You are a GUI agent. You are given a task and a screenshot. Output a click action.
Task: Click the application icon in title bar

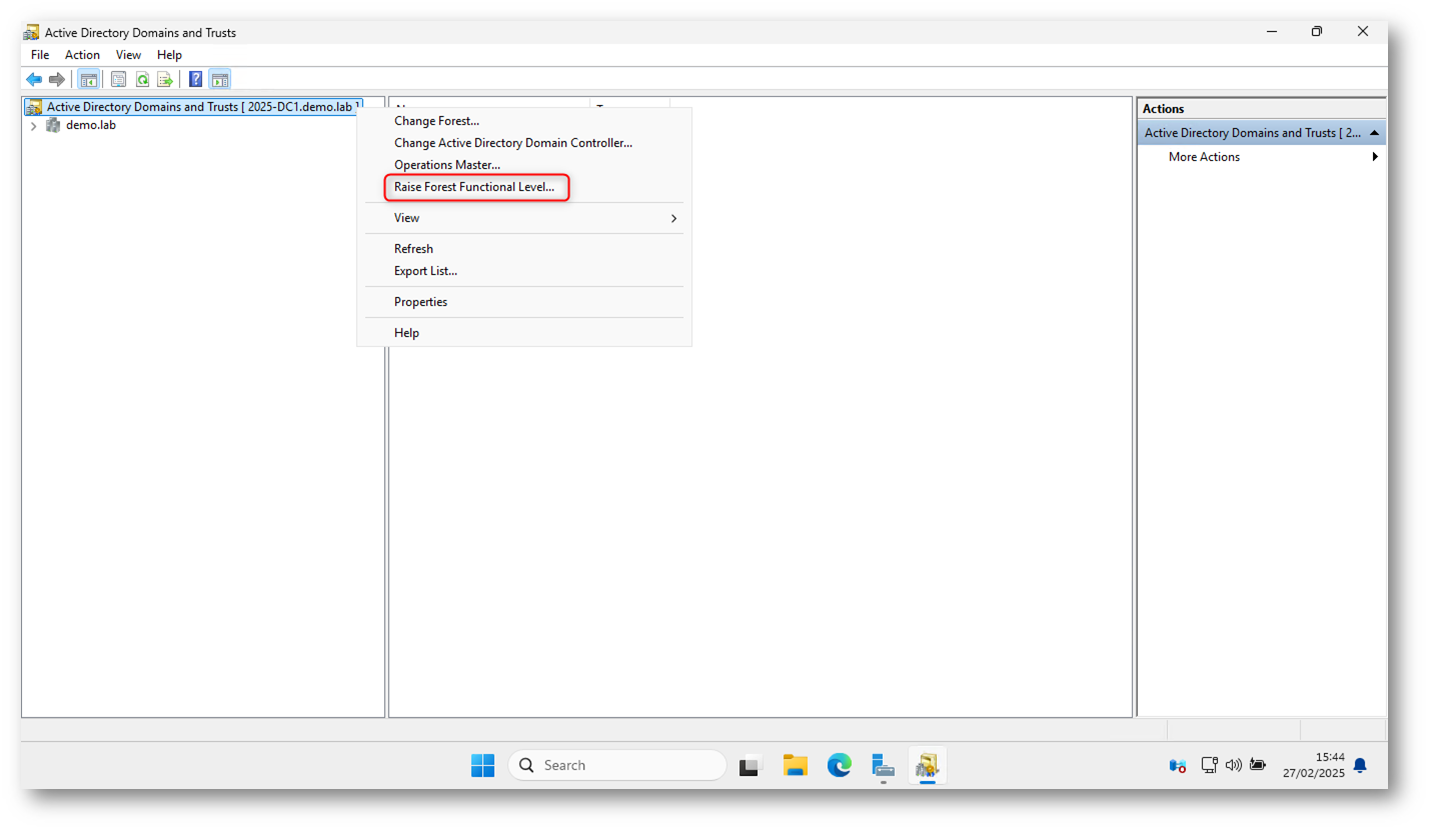click(x=32, y=32)
